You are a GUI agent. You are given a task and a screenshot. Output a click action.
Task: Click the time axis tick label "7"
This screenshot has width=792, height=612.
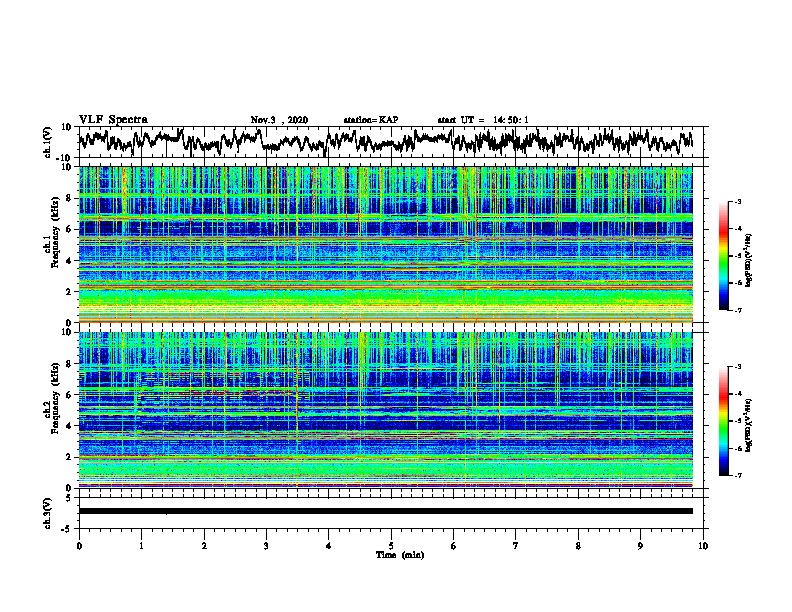tap(516, 546)
